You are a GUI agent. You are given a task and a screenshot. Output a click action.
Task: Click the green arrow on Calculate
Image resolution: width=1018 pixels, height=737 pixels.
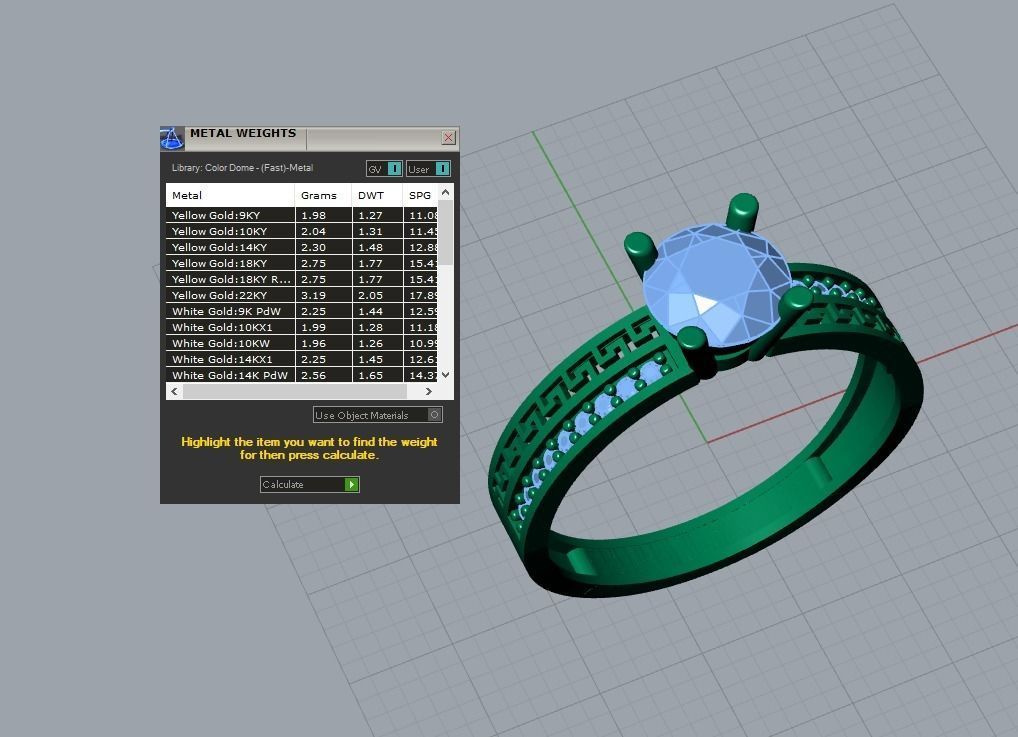point(351,484)
